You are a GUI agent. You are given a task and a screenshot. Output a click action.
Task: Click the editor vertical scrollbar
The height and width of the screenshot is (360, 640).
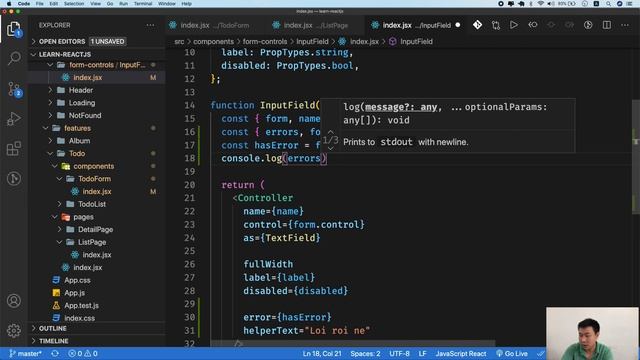[636, 157]
